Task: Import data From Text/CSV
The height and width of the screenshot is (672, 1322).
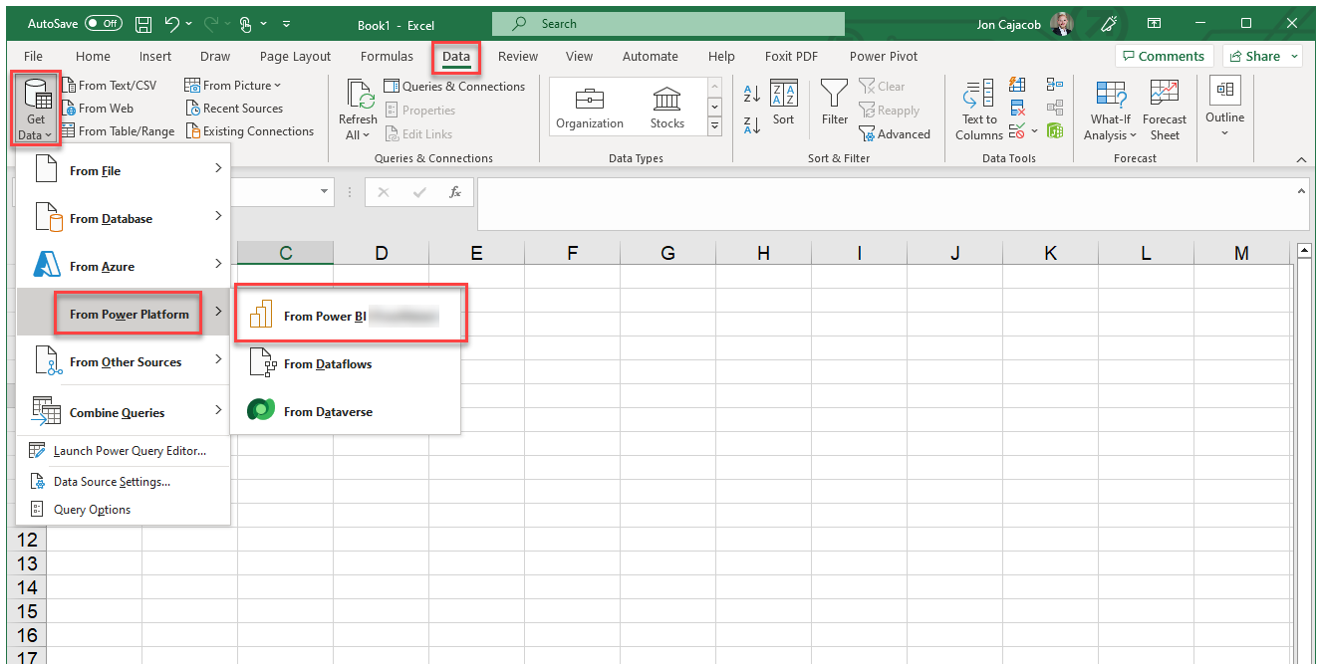Action: click(109, 85)
